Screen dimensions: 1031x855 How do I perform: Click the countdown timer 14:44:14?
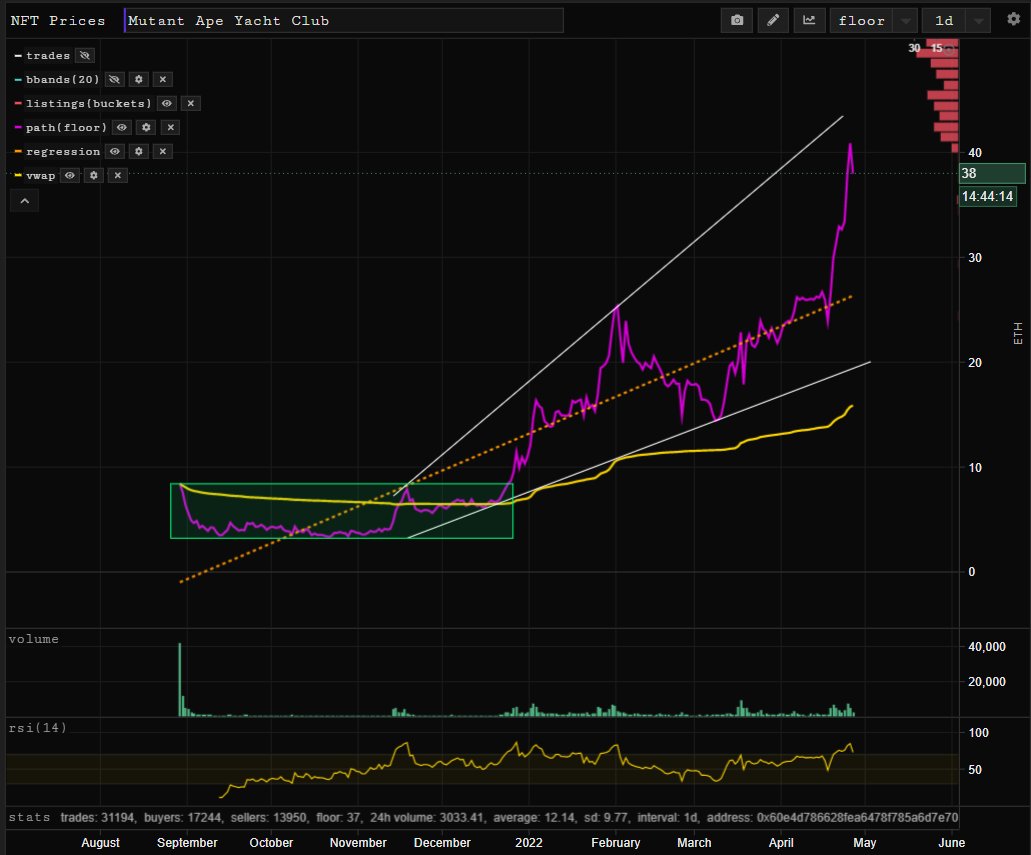tap(988, 196)
